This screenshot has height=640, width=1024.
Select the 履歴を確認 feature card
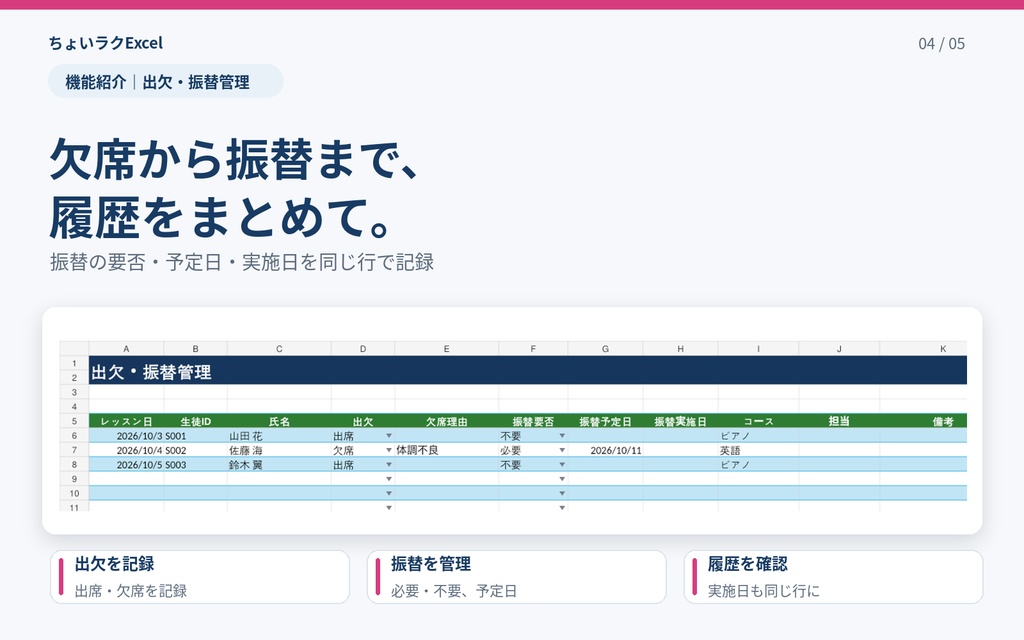(833, 577)
